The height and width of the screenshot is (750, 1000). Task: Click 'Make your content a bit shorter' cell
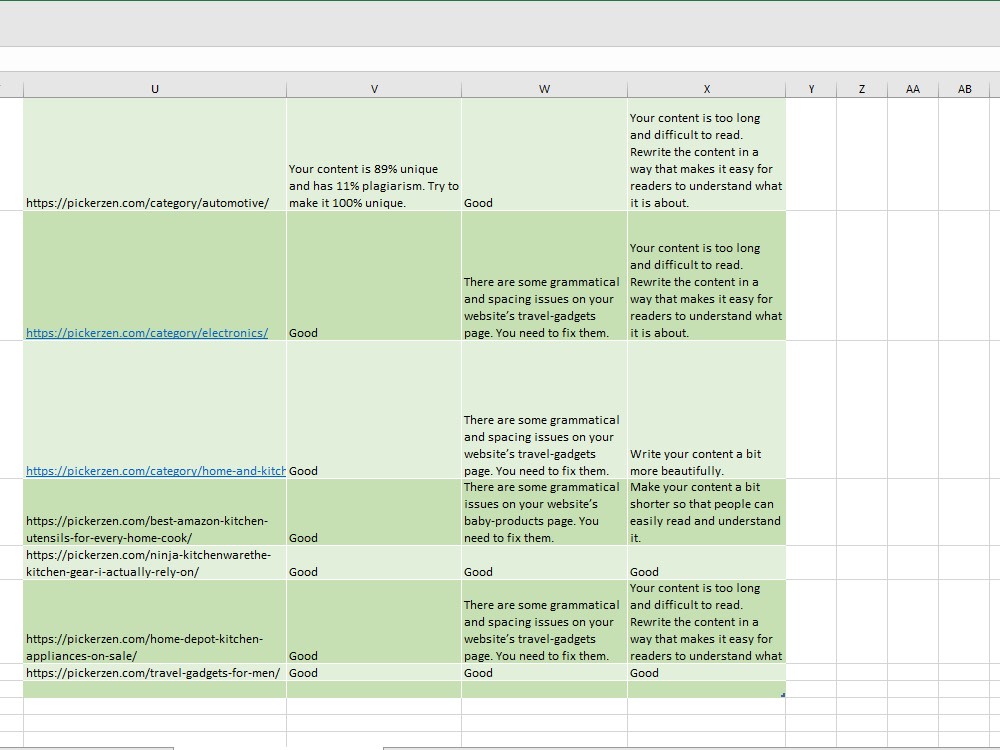coord(707,512)
